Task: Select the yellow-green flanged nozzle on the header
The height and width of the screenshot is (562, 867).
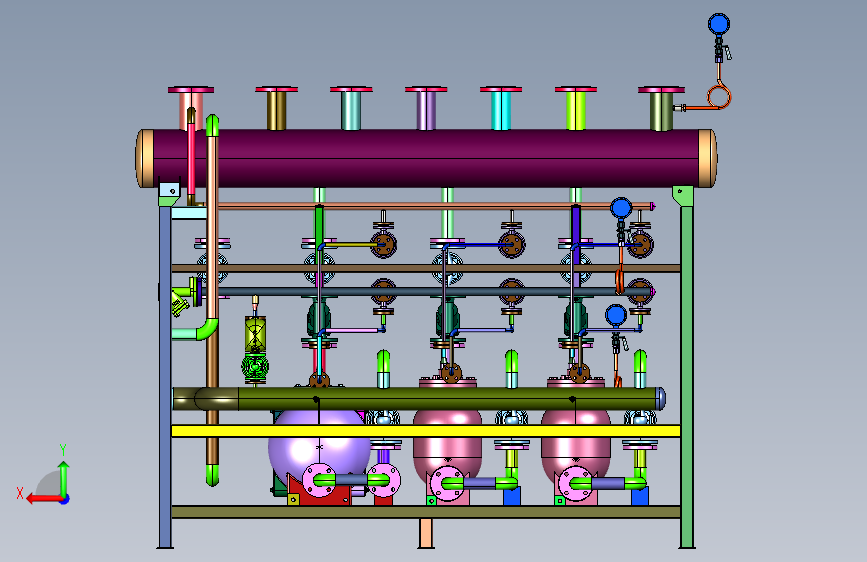Action: [x=576, y=107]
